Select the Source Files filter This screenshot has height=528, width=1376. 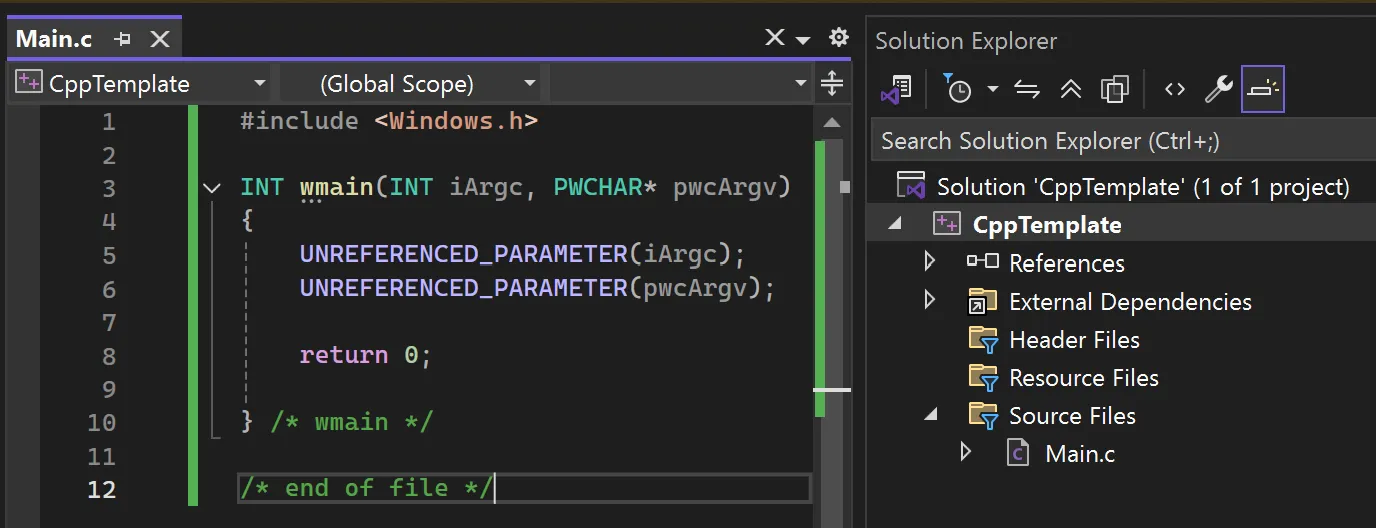(1072, 416)
